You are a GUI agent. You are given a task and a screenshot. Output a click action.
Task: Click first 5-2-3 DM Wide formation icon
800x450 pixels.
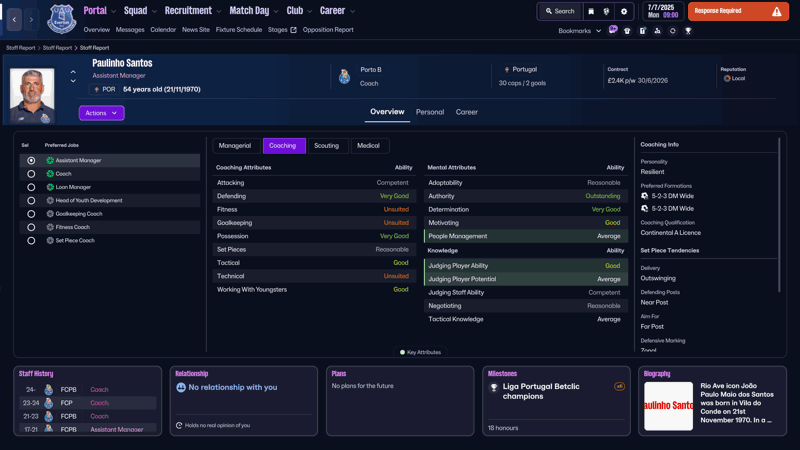click(x=644, y=196)
